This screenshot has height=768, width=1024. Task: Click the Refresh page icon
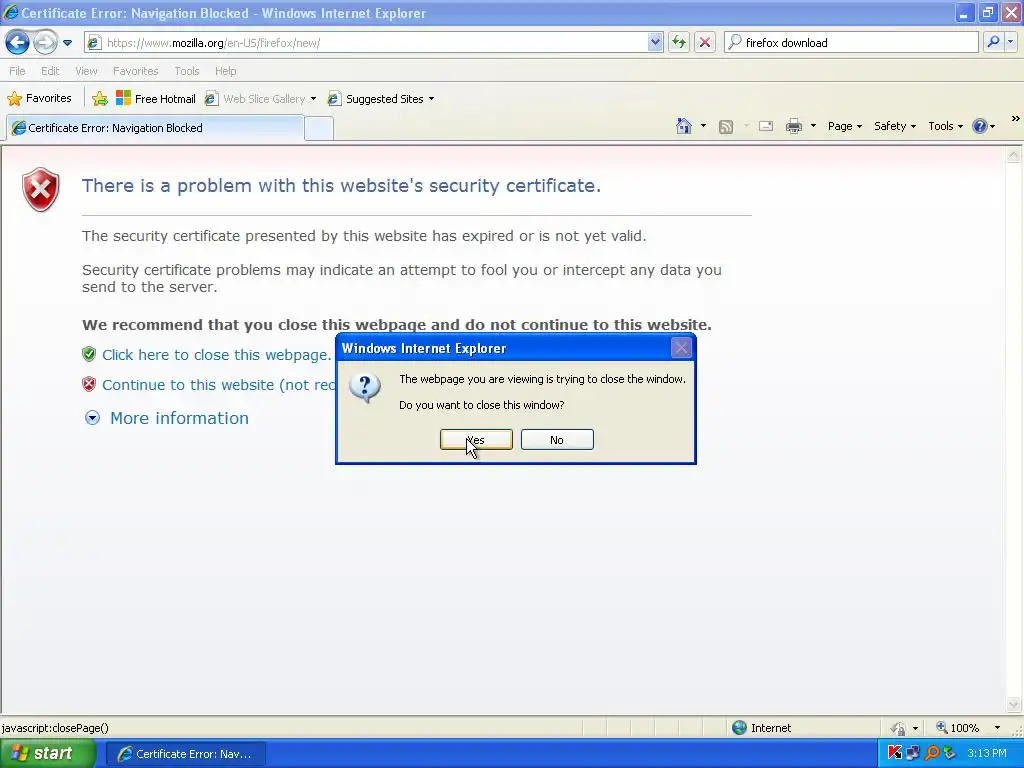(x=679, y=42)
